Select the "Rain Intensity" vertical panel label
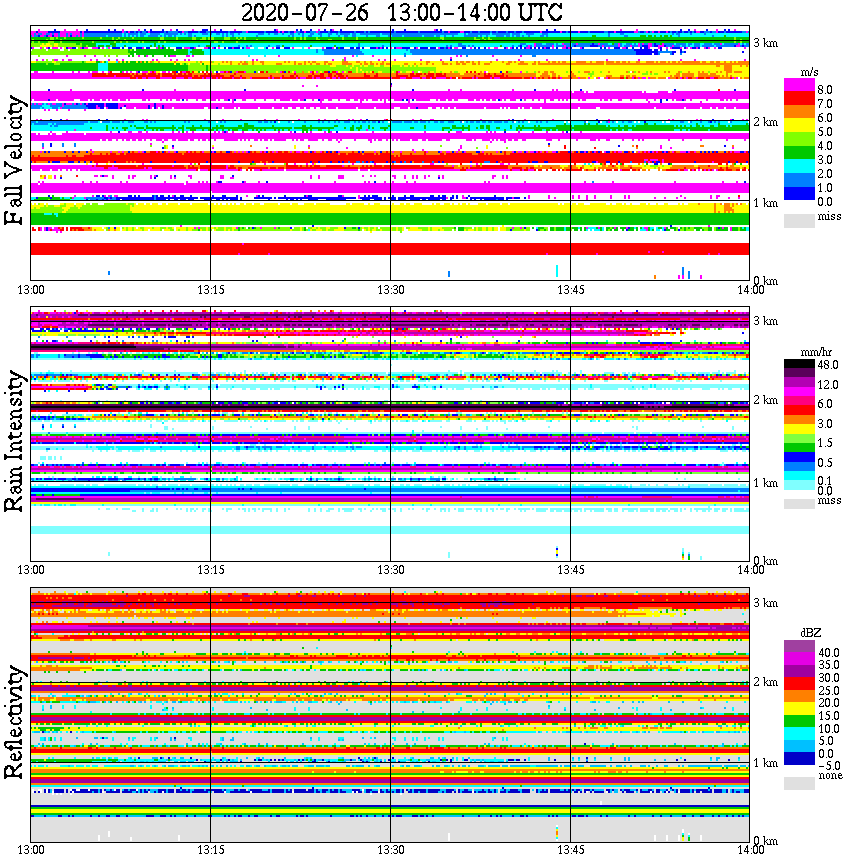Image resolution: width=850 pixels, height=868 pixels. point(14,441)
